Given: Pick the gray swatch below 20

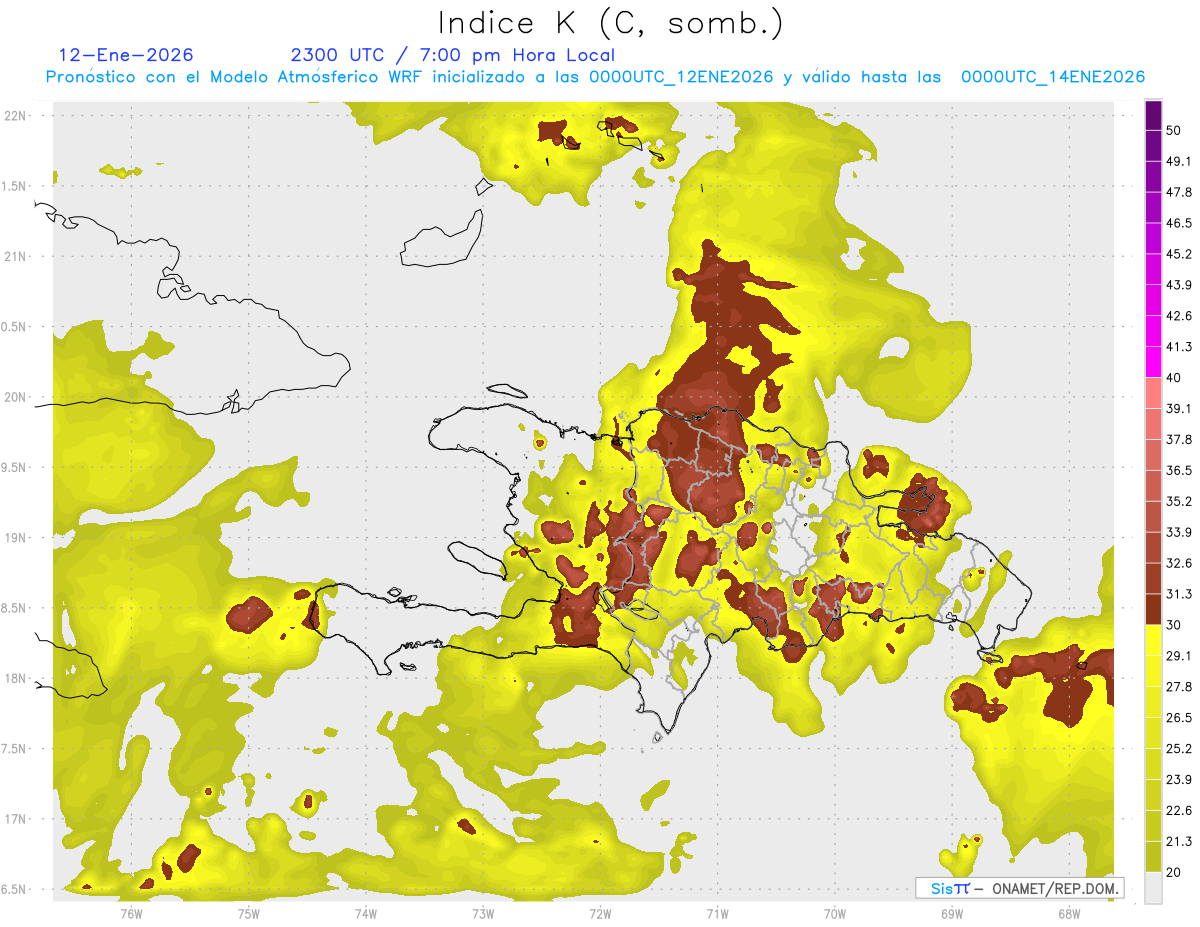Looking at the screenshot, I should [1154, 887].
